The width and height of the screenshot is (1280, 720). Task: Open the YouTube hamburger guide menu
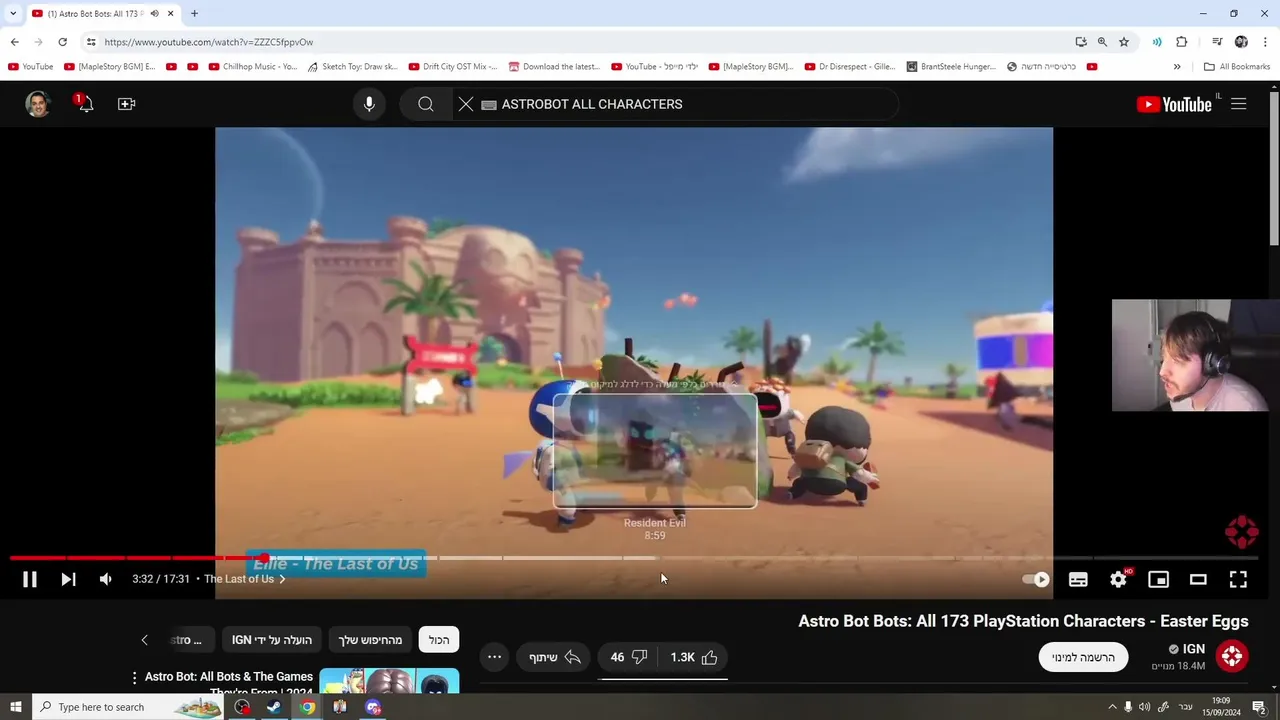1238,104
